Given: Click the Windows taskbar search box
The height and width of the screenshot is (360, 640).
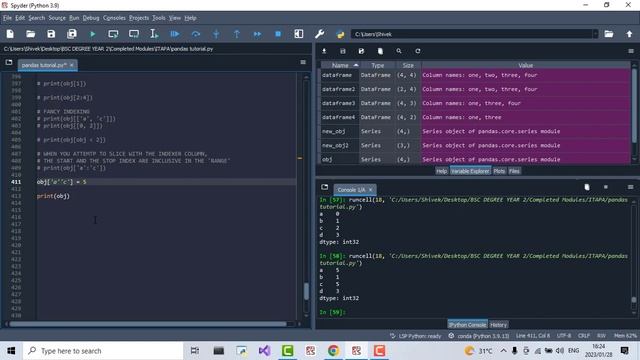Looking at the screenshot, I should coord(103,351).
